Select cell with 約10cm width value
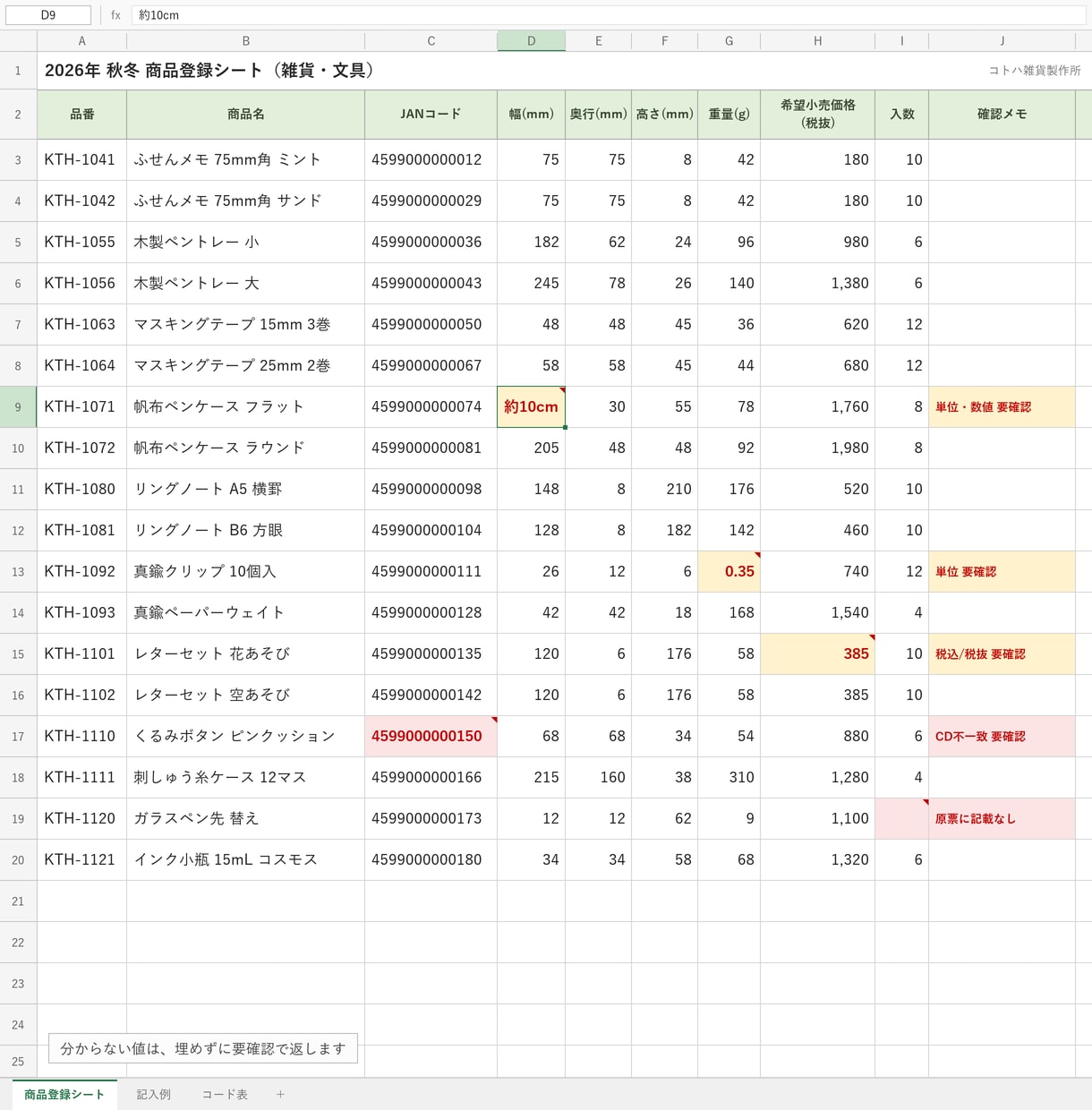1092x1110 pixels. (531, 407)
